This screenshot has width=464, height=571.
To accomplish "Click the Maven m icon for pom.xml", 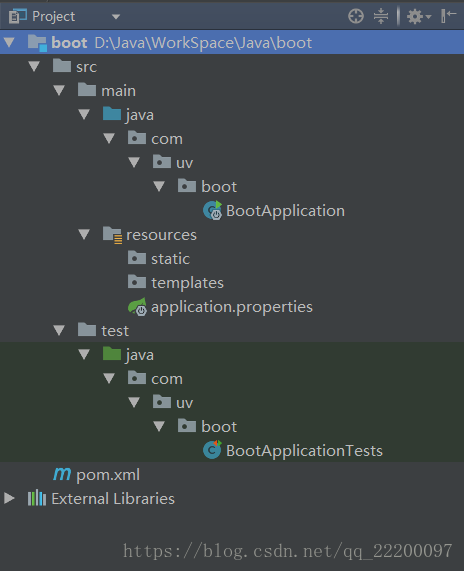I will 62,474.
